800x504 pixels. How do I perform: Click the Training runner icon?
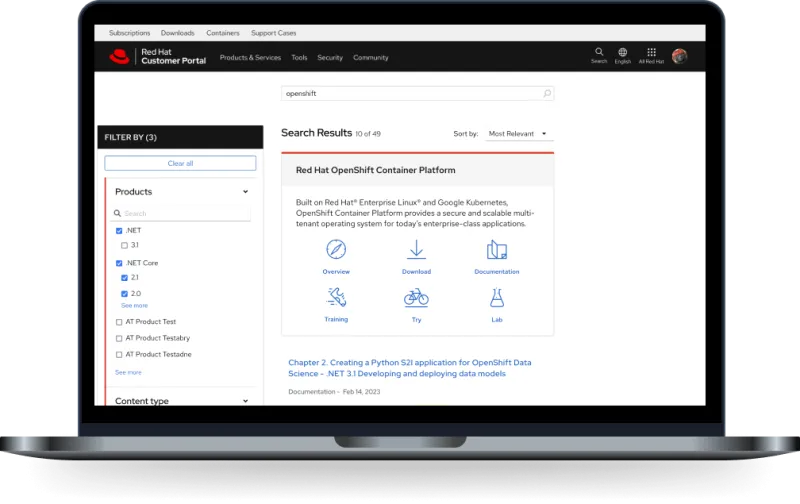(336, 297)
